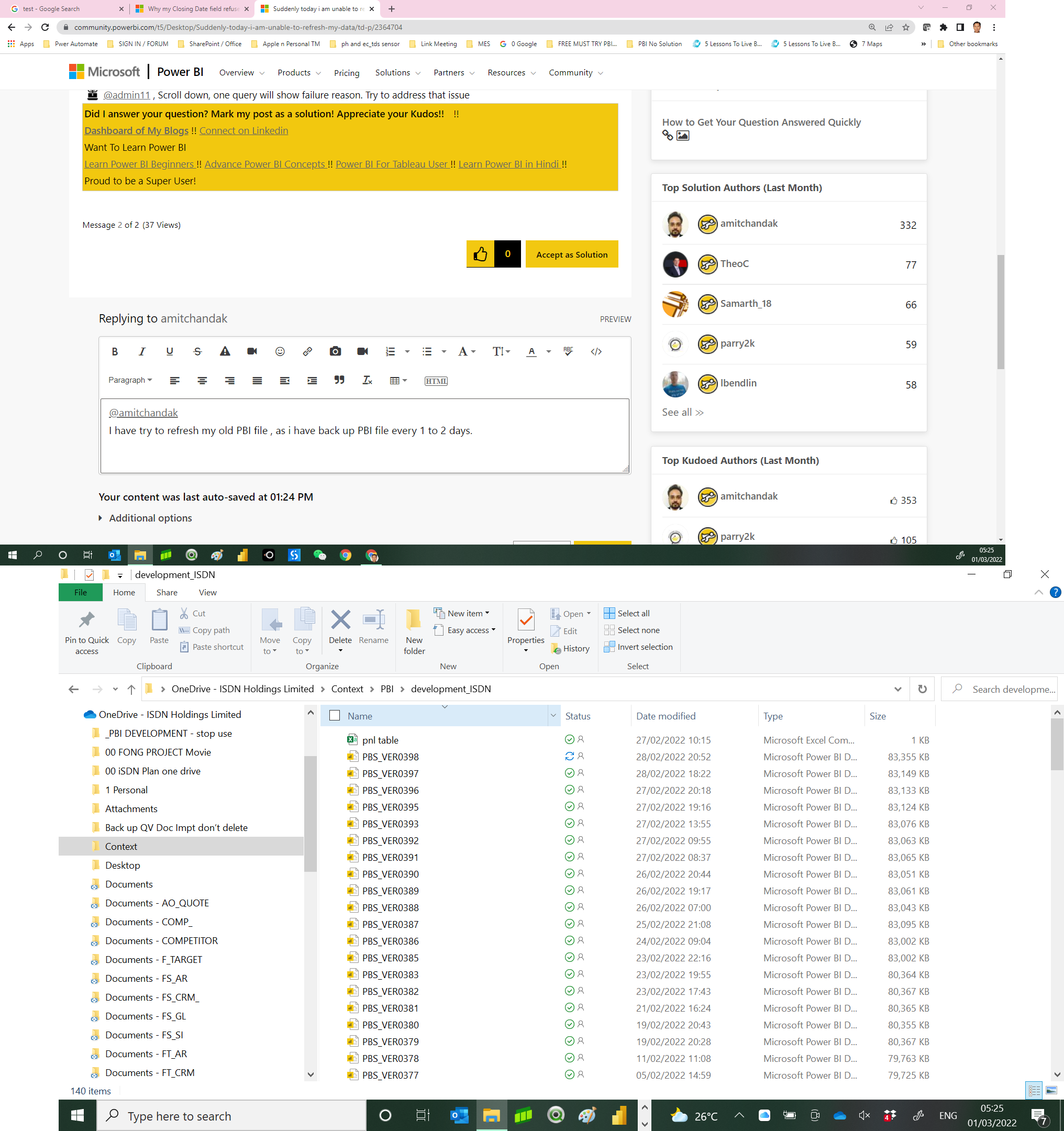Center align text in reply editor
This screenshot has height=1131, width=1064.
click(x=202, y=381)
